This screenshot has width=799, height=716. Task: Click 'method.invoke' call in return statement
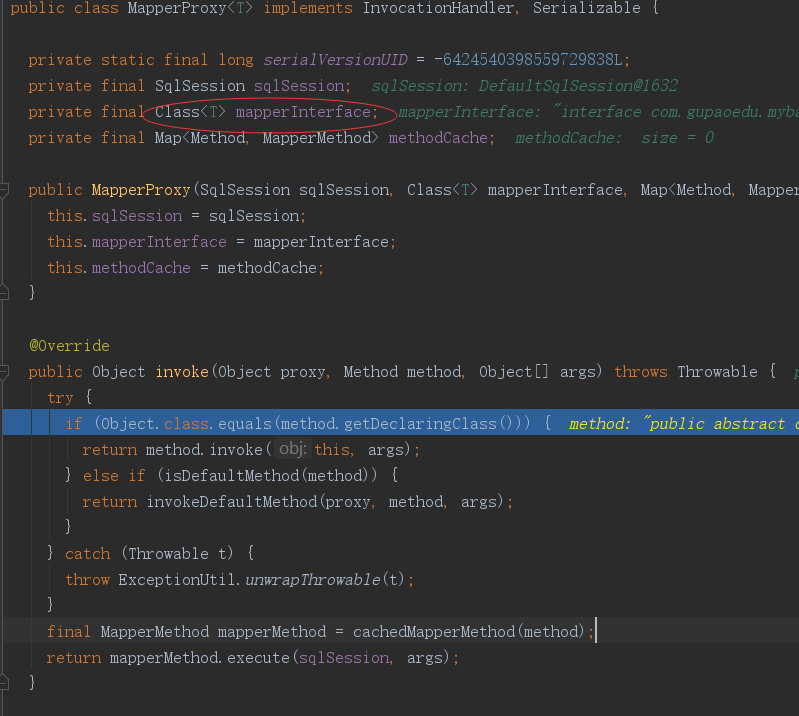[x=204, y=449]
